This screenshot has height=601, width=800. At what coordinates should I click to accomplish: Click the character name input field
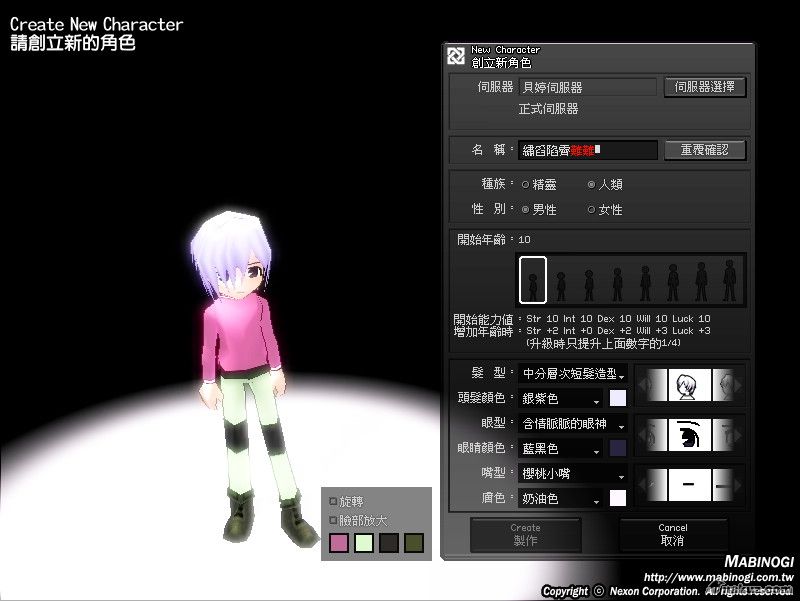pos(588,150)
